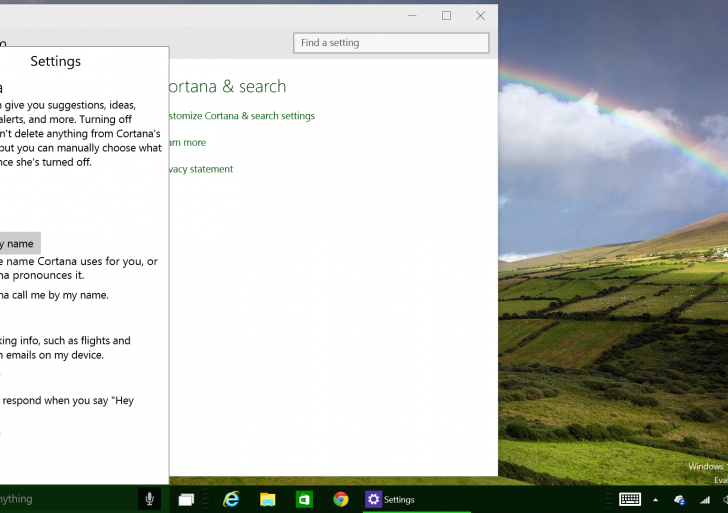The image size is (728, 513).
Task: Open Task View from the taskbar
Action: pyautogui.click(x=186, y=499)
